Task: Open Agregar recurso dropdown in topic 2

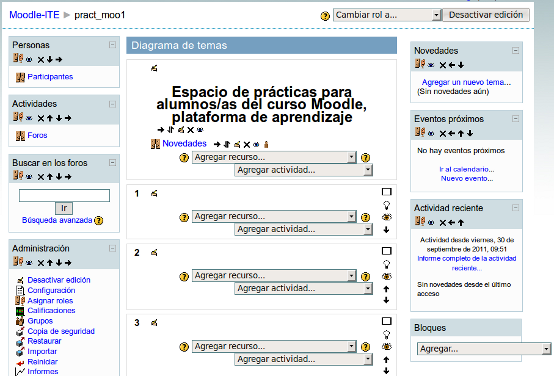Action: pyautogui.click(x=274, y=275)
